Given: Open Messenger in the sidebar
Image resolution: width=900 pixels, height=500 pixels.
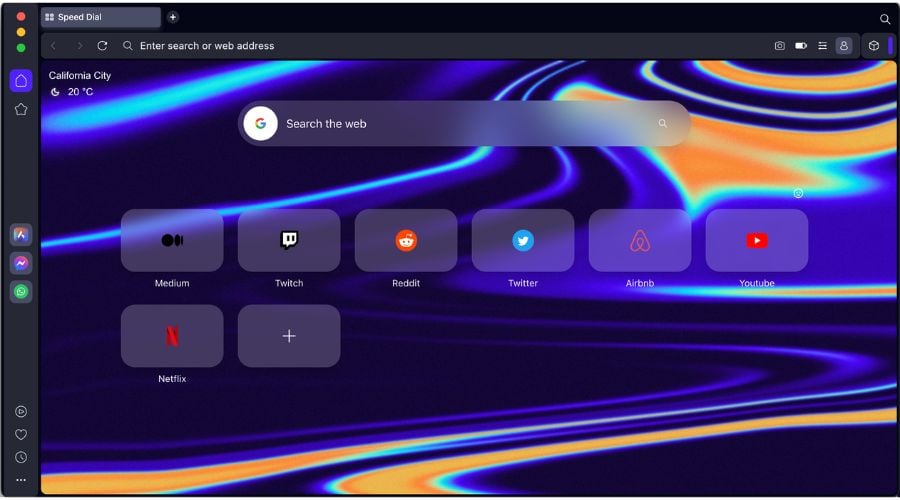Looking at the screenshot, I should point(21,263).
